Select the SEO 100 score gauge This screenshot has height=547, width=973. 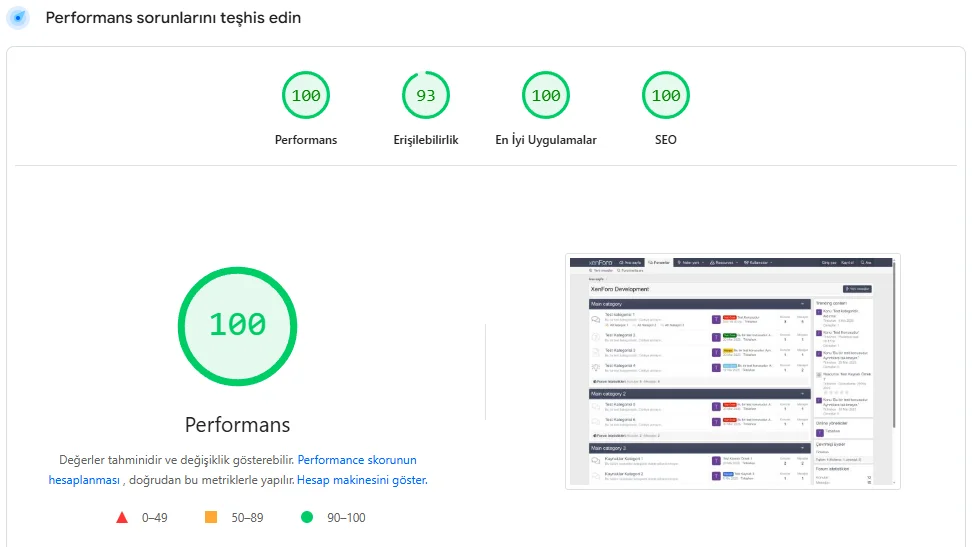[x=666, y=96]
